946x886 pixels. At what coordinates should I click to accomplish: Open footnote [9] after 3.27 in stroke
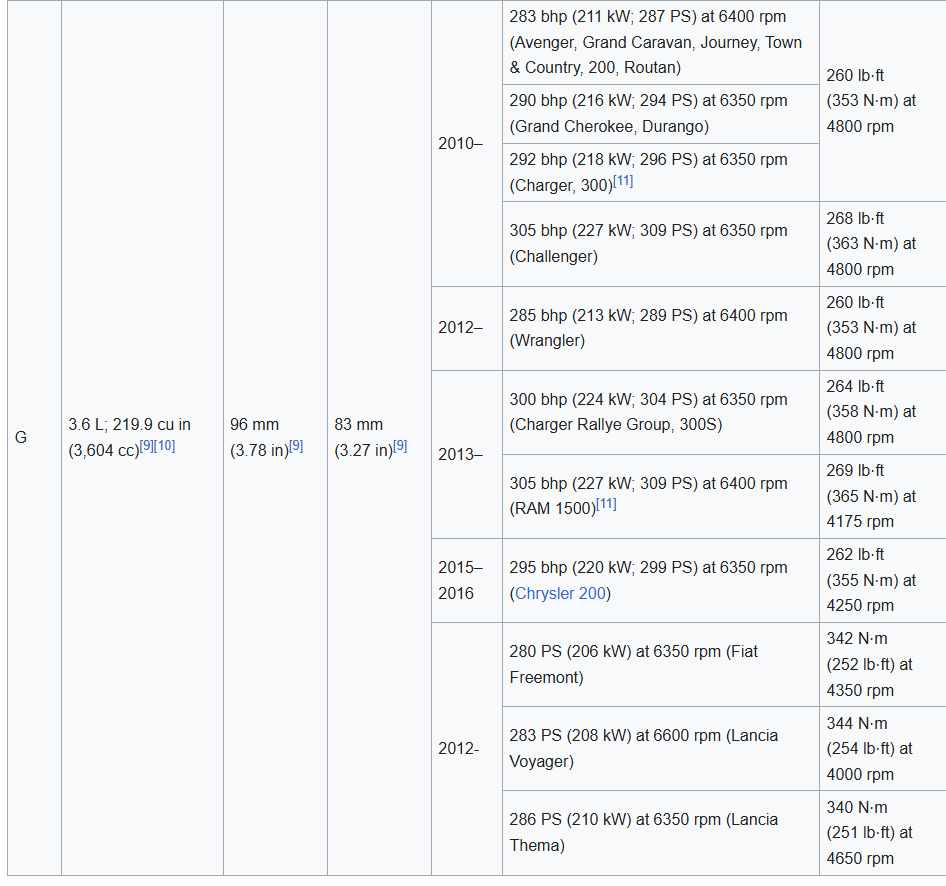click(x=400, y=446)
